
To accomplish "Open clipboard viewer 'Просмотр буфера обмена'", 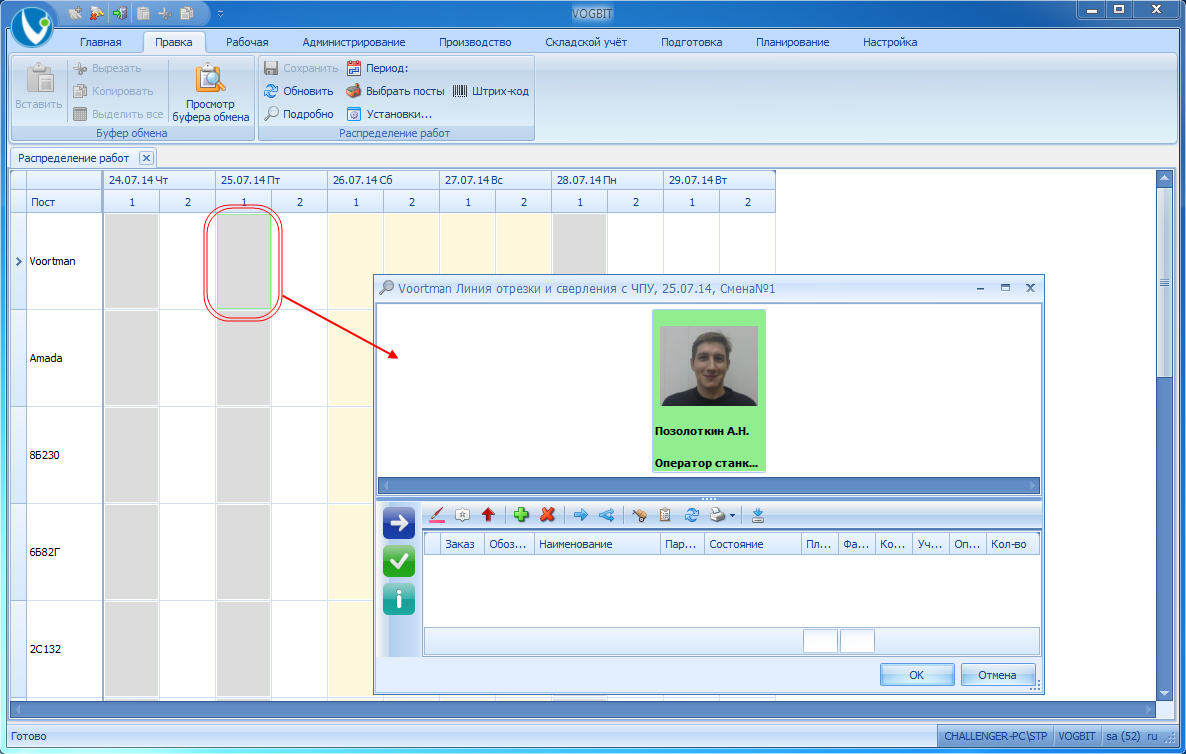I will pos(211,92).
